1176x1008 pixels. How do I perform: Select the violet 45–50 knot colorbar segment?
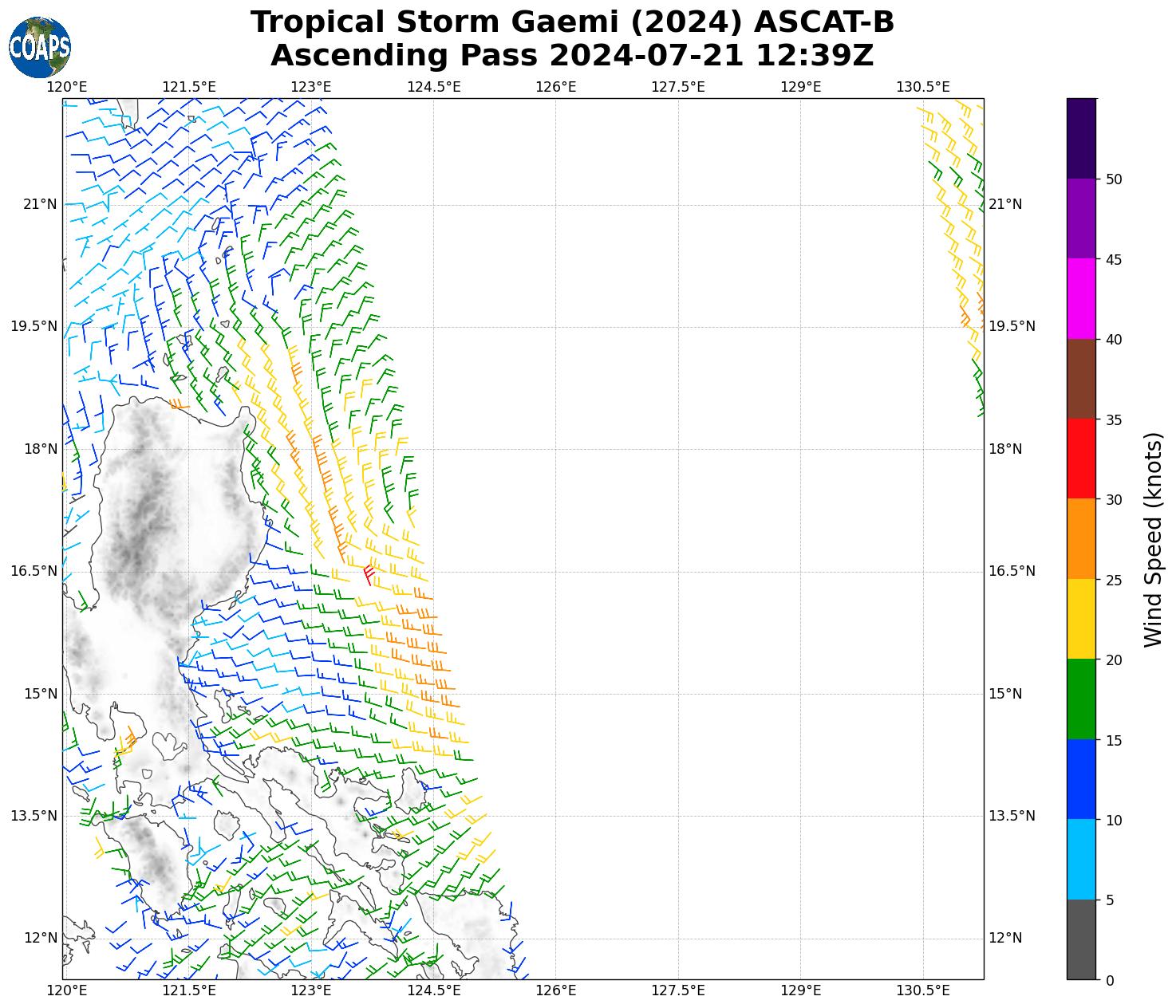(1081, 219)
